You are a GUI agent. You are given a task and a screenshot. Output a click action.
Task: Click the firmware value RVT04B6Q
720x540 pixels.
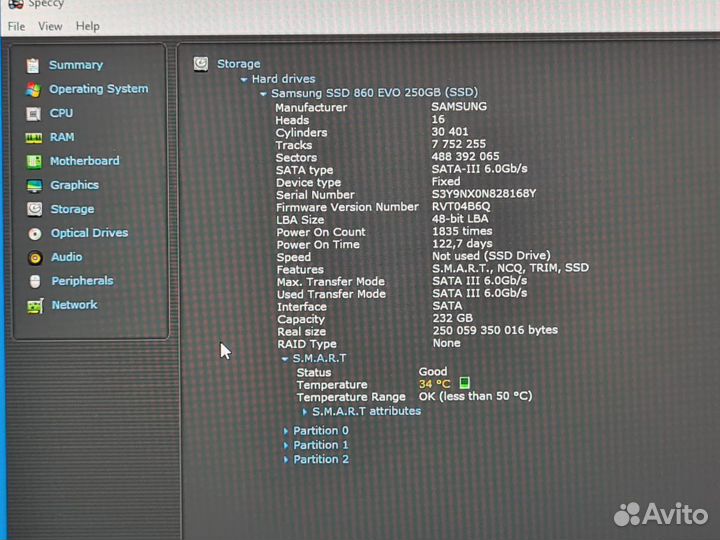tap(461, 206)
